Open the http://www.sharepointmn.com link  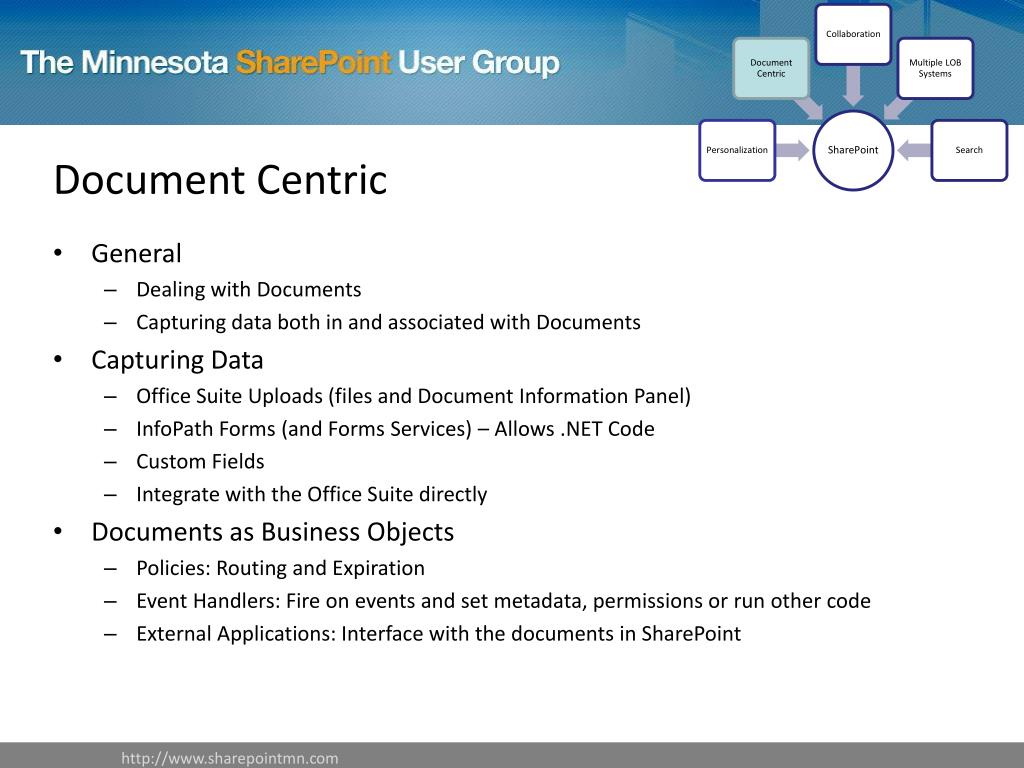(x=230, y=758)
